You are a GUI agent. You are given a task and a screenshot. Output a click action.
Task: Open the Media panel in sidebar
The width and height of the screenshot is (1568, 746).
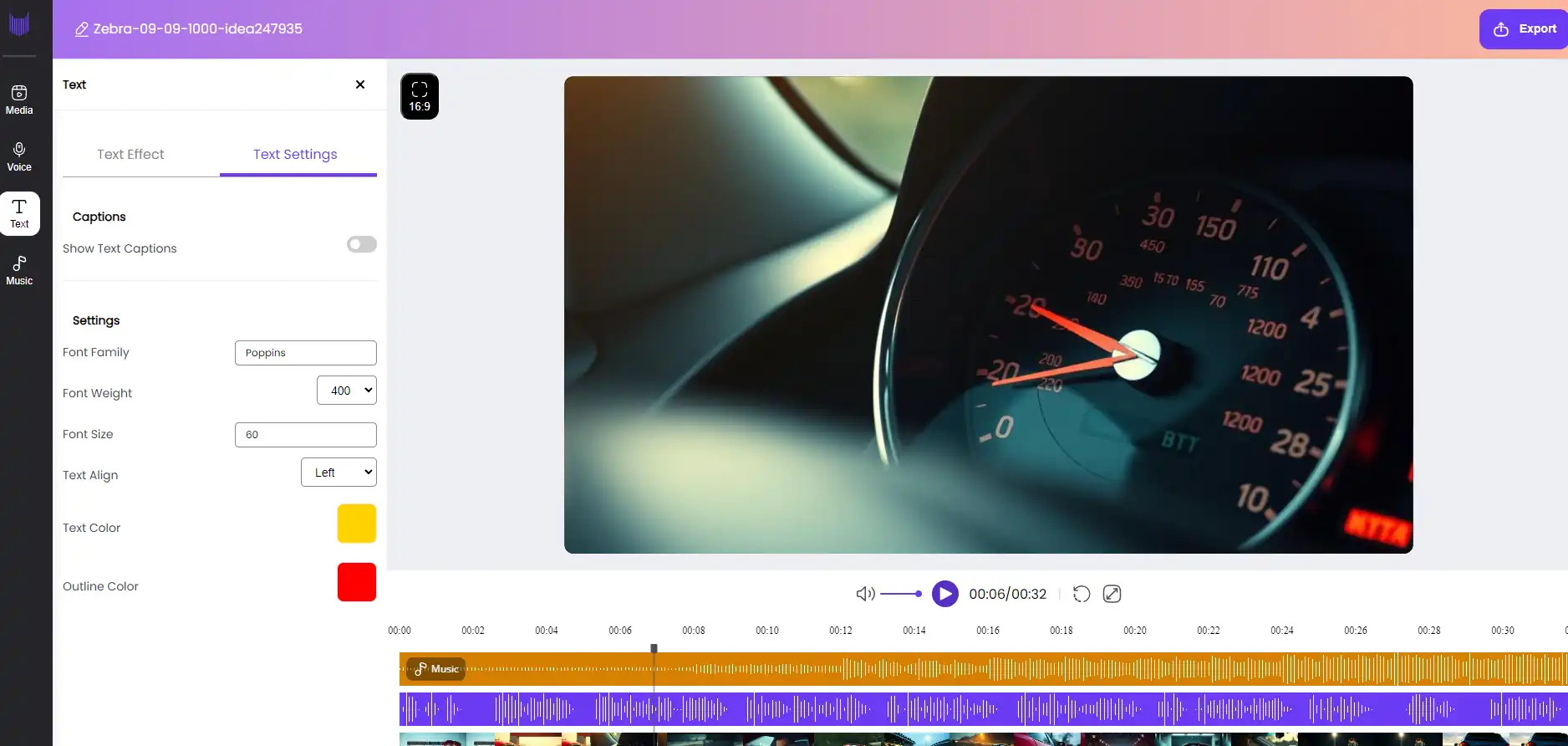[x=19, y=100]
